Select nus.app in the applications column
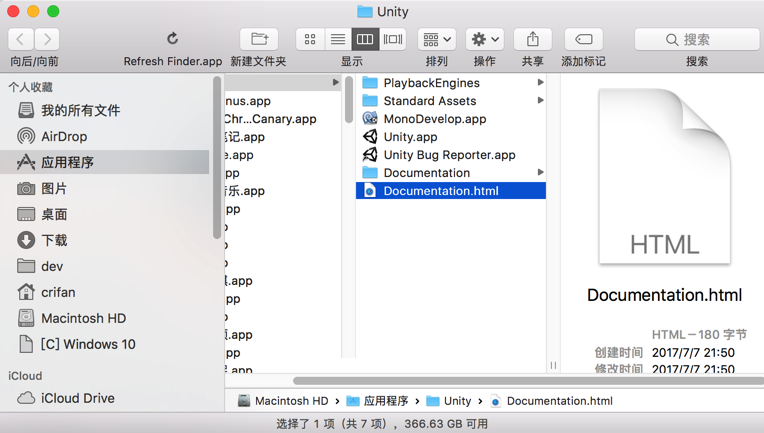The image size is (764, 433). pyautogui.click(x=248, y=101)
